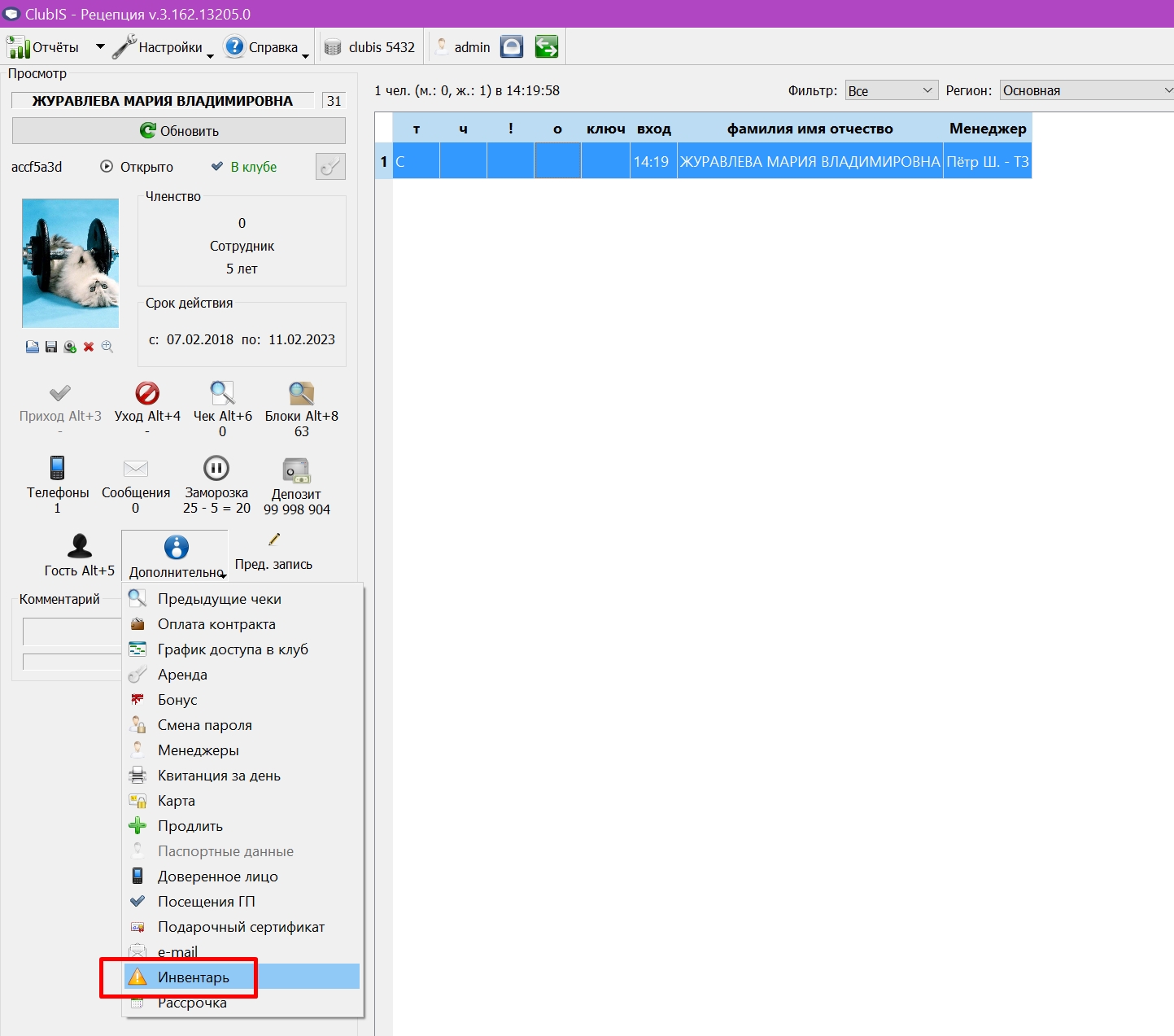Click the Обновить button
This screenshot has height=1036, width=1174.
pyautogui.click(x=179, y=131)
